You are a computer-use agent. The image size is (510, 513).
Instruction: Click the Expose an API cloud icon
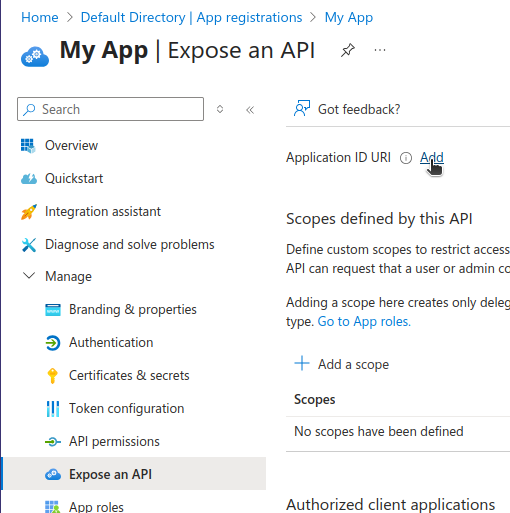click(x=53, y=474)
